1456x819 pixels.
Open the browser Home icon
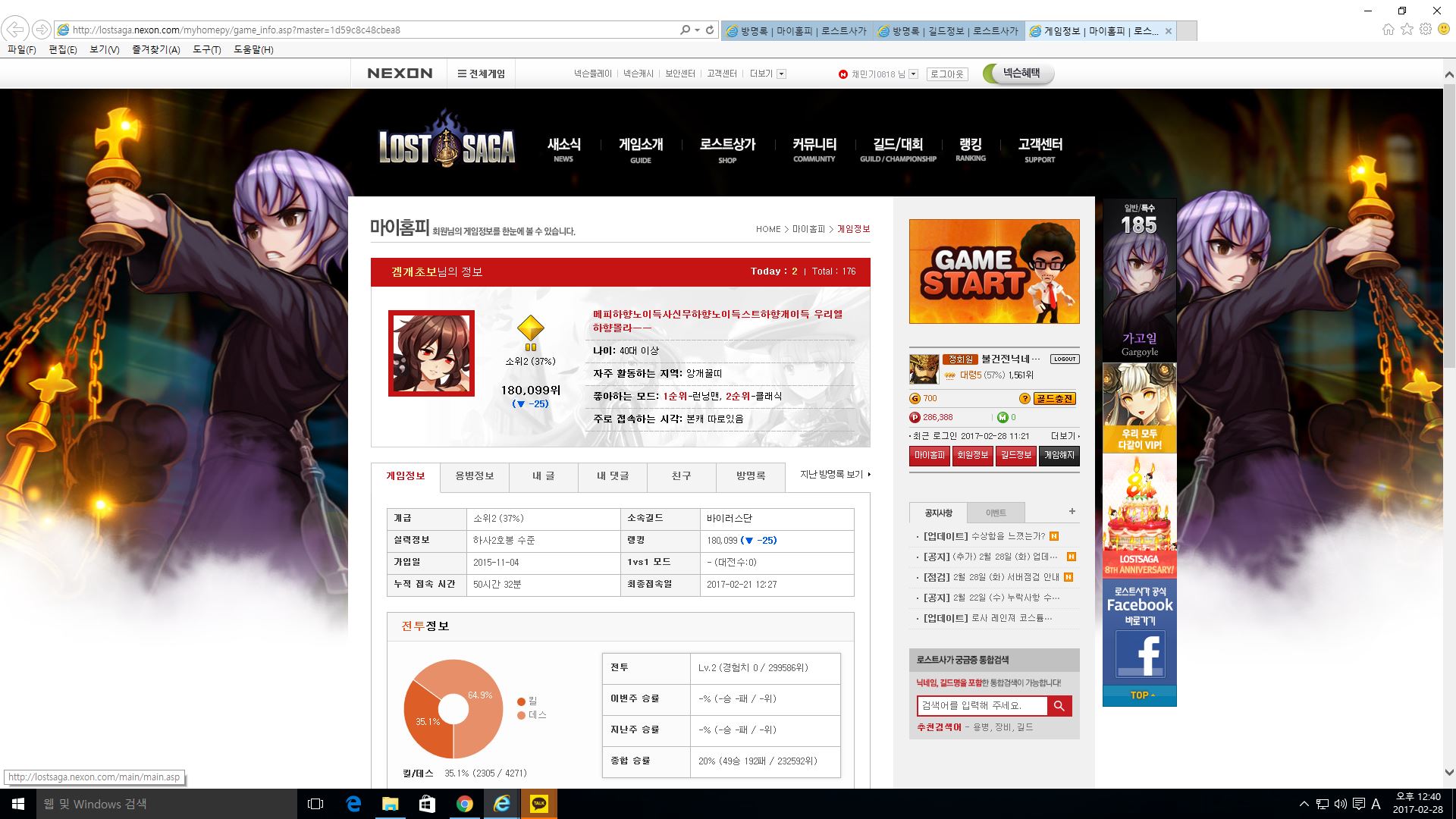[1388, 30]
